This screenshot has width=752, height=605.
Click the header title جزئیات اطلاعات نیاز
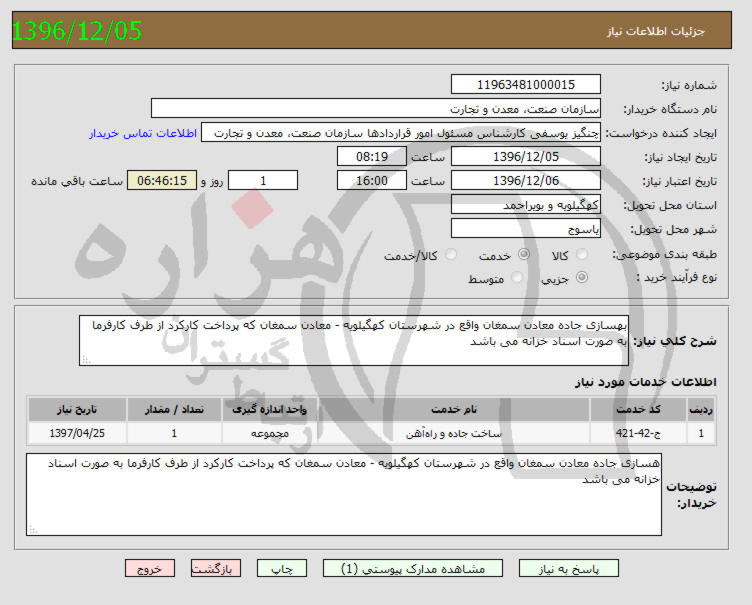tap(656, 32)
